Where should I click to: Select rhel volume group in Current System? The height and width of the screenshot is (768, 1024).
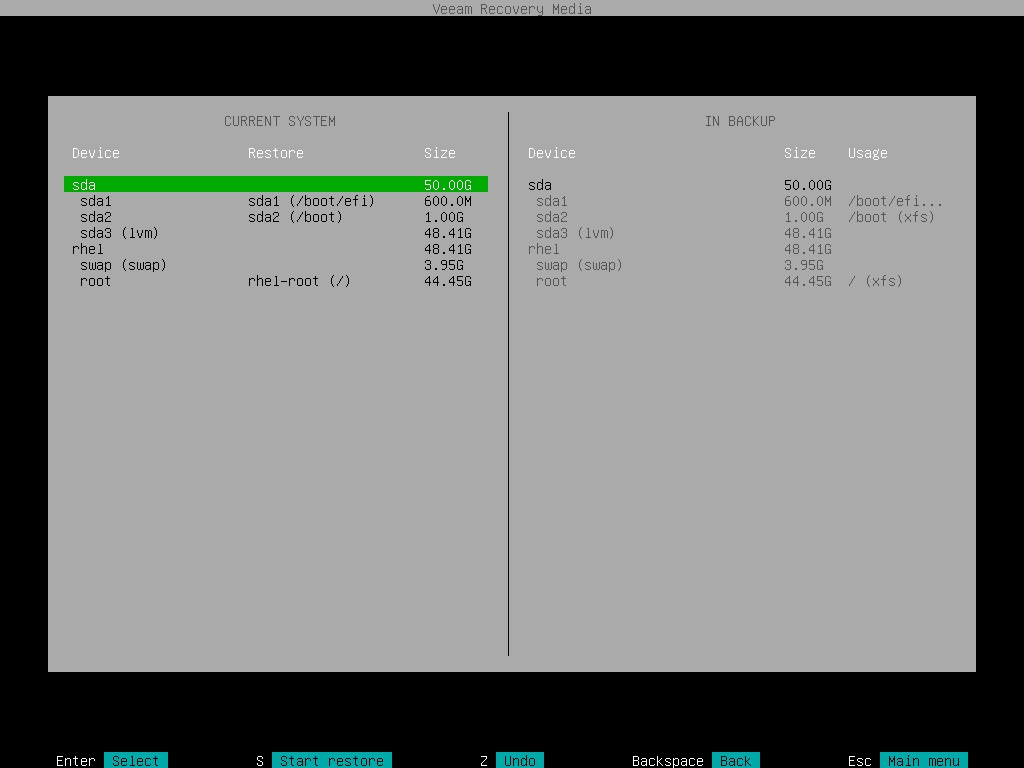pos(88,249)
